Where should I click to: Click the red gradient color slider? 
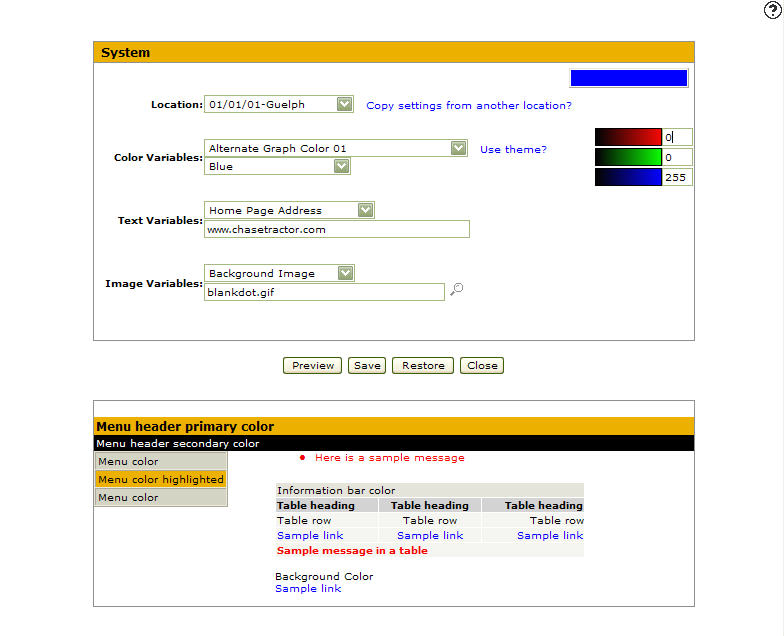[628, 137]
